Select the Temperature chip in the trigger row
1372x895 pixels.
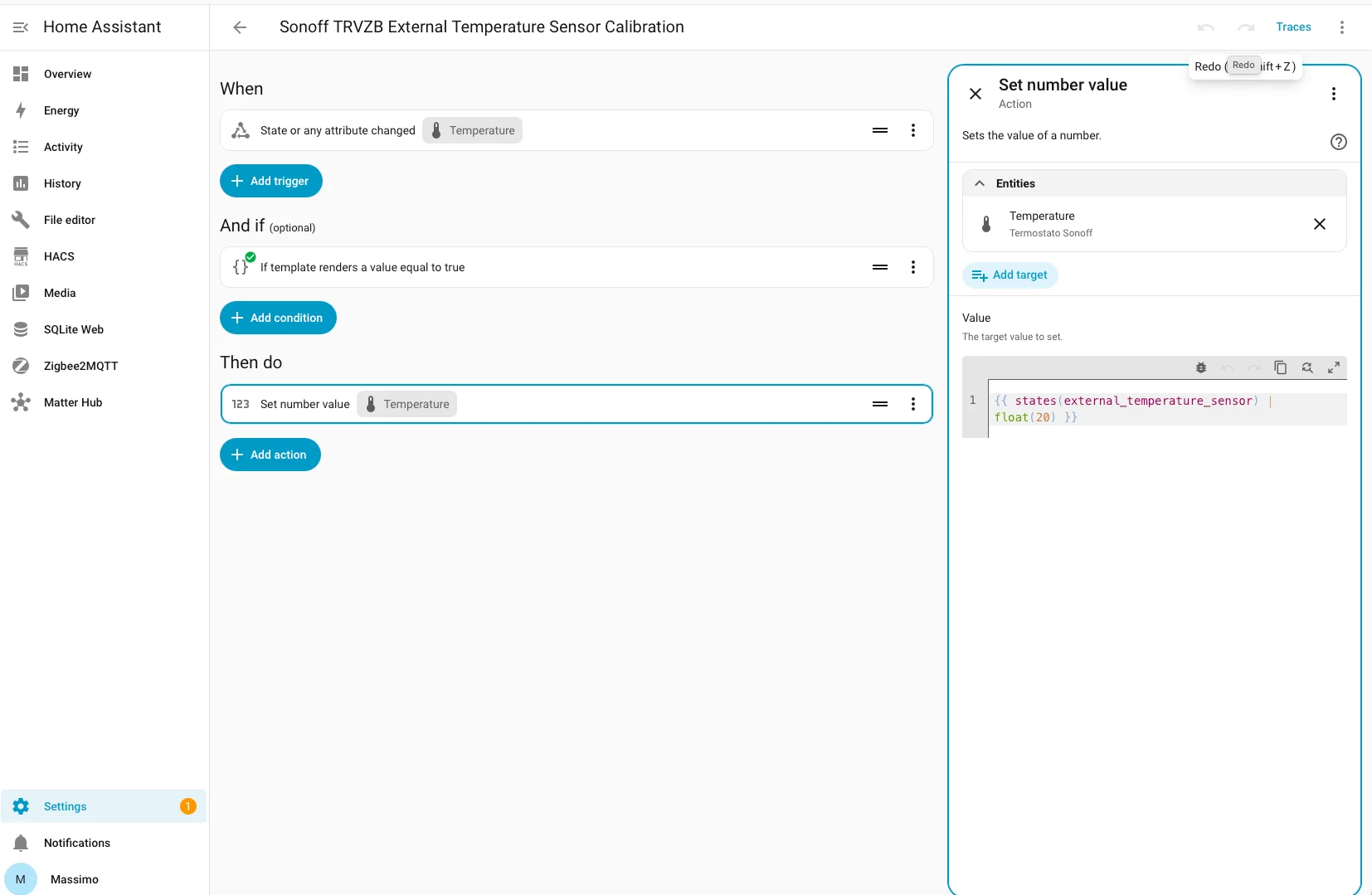coord(473,130)
